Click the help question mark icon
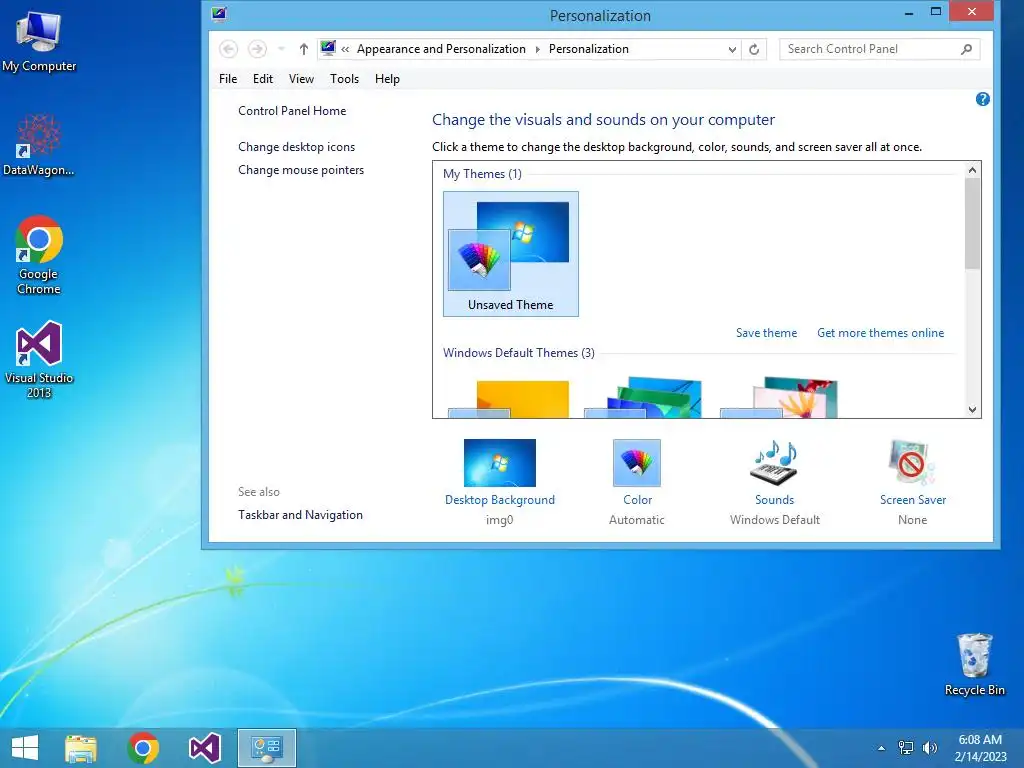Screen dimensions: 1024x768 [982, 99]
